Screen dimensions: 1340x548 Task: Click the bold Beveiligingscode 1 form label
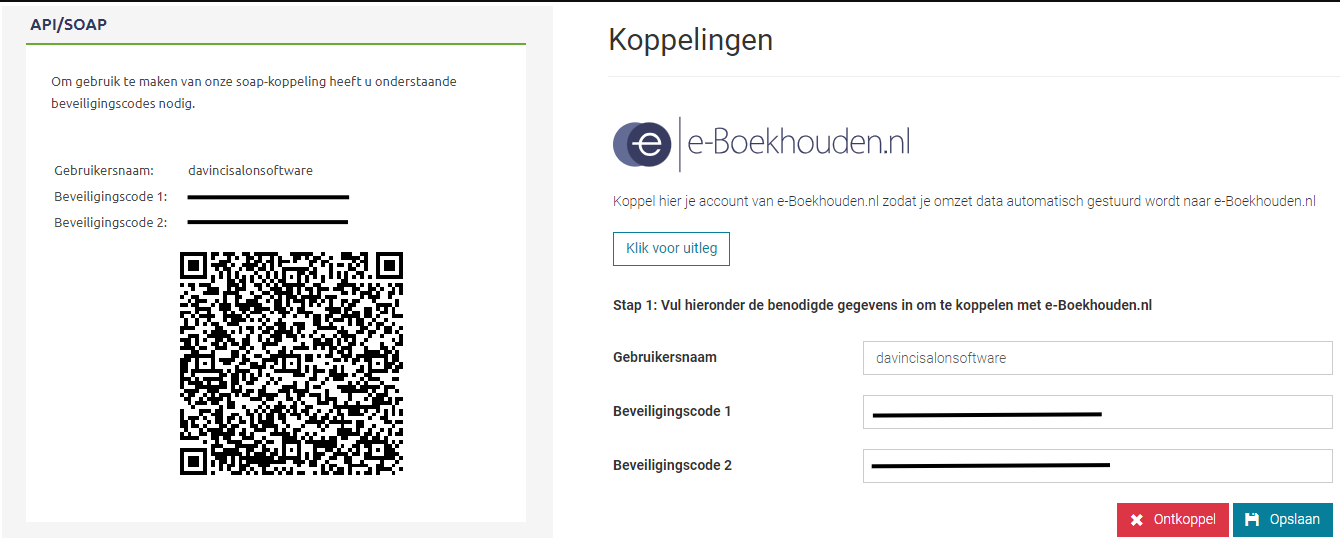tap(672, 411)
